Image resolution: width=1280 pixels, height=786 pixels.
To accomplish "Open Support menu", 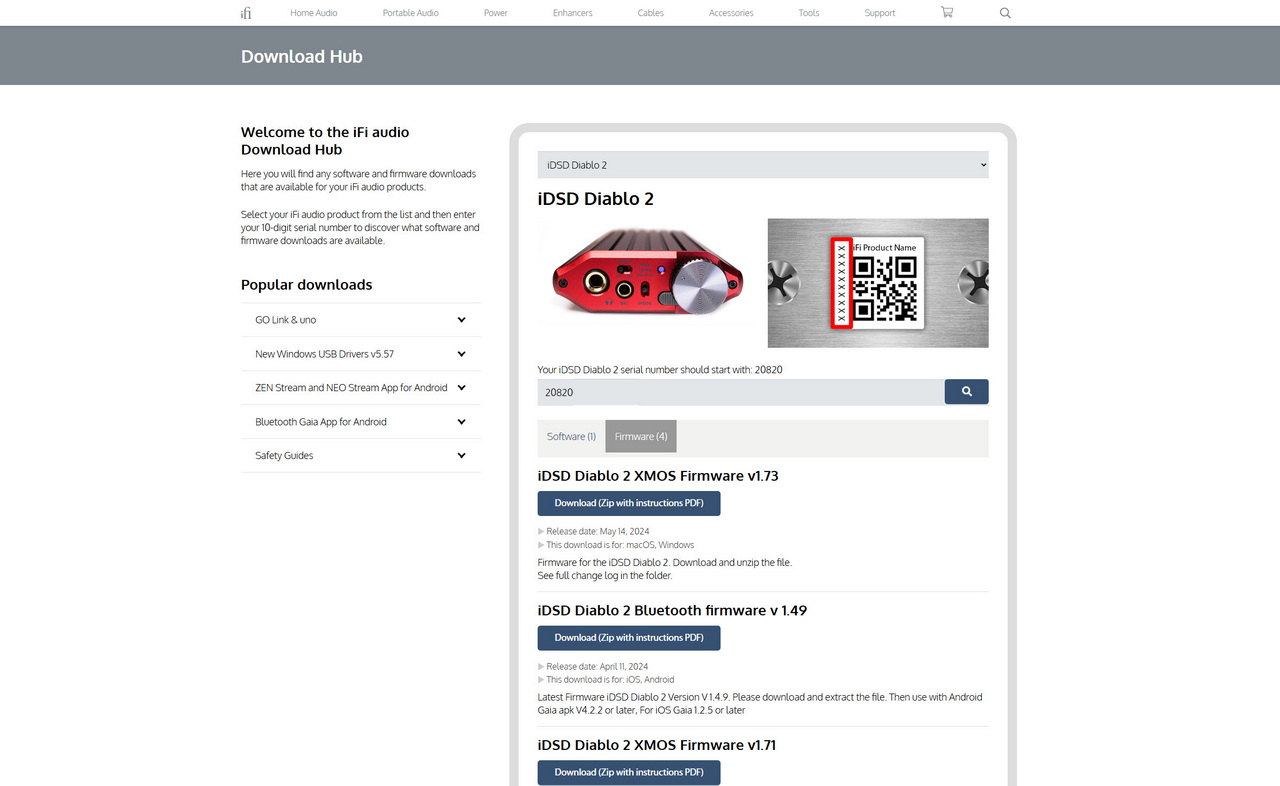I will click(x=880, y=13).
